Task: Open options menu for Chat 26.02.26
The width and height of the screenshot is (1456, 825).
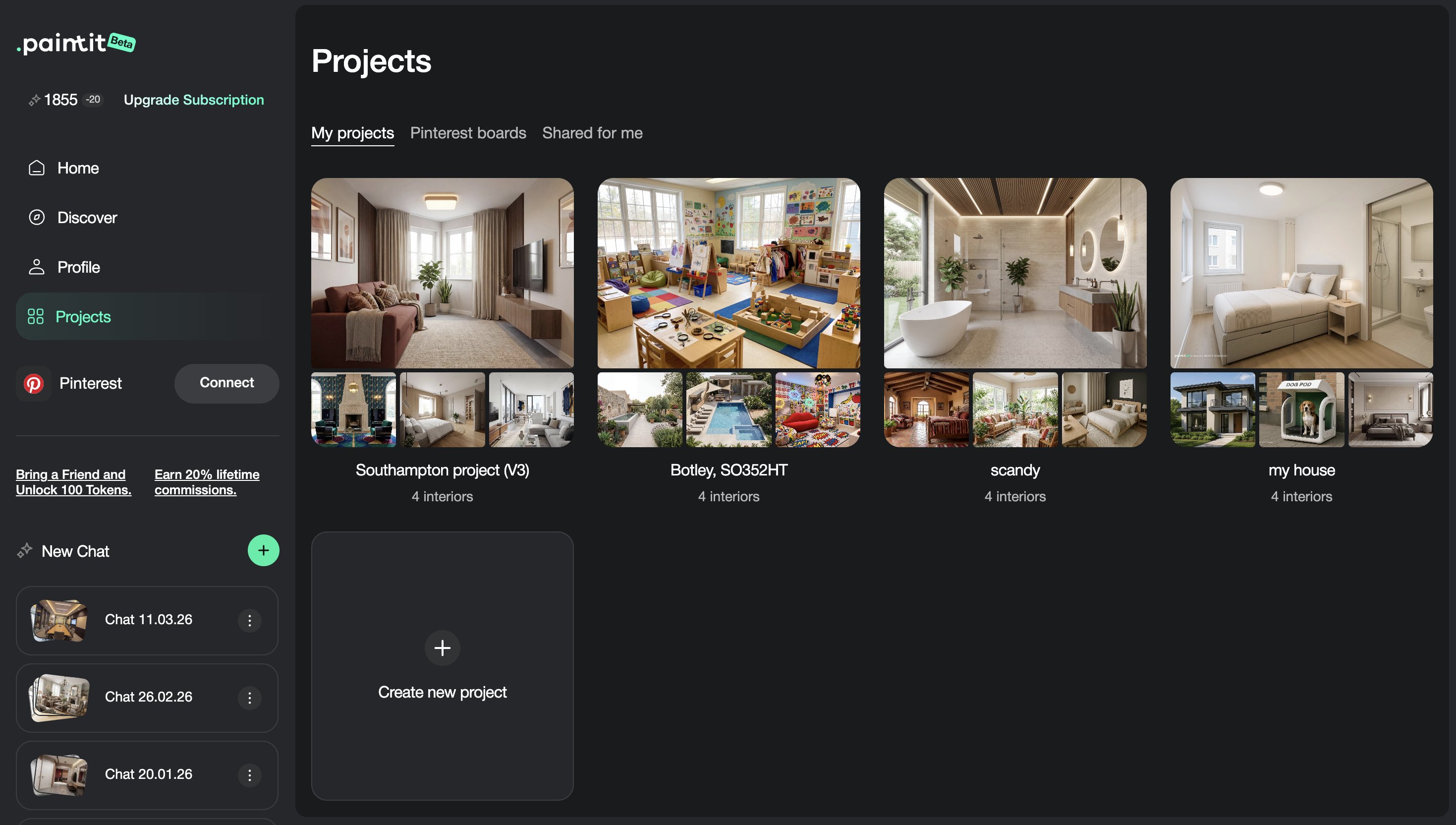Action: tap(249, 698)
